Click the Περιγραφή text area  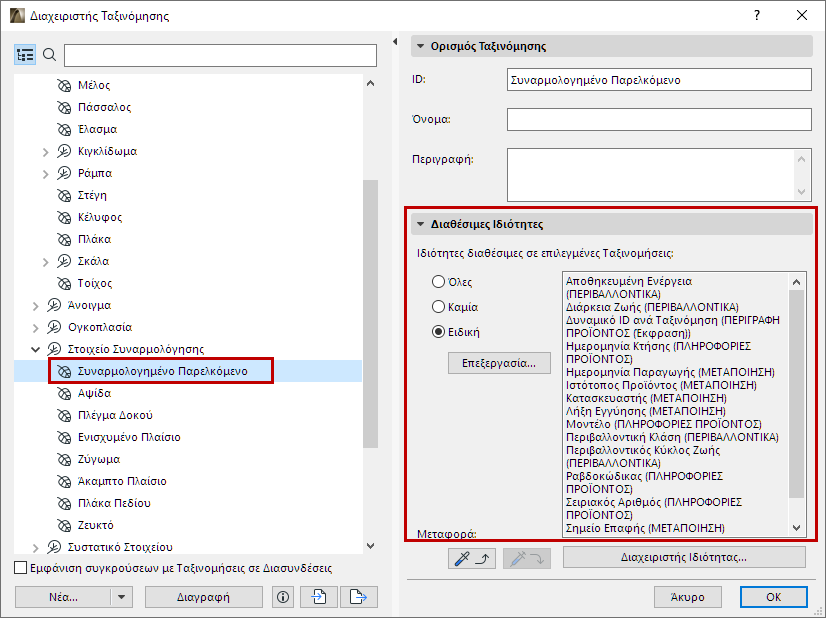point(651,175)
